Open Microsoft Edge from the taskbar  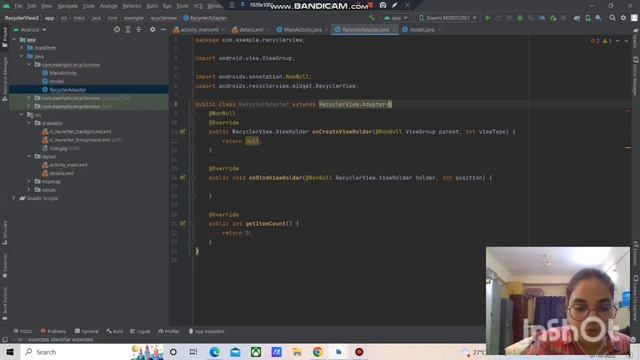214,352
